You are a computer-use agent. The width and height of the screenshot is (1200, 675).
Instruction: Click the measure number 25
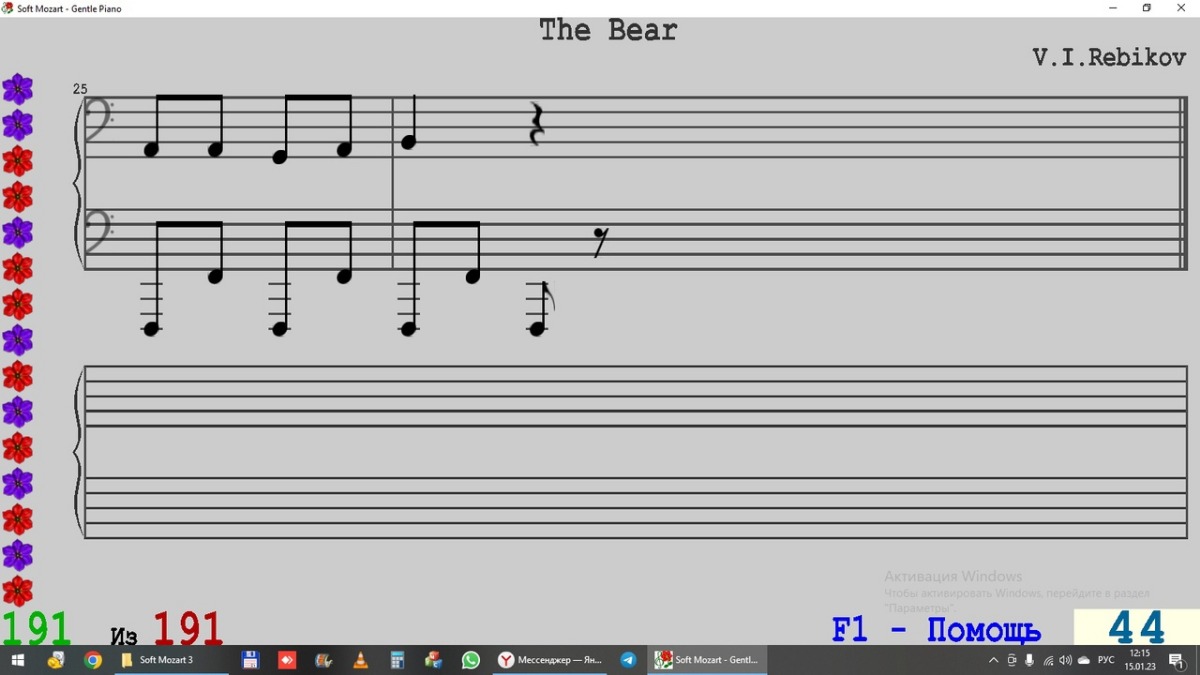pos(80,89)
